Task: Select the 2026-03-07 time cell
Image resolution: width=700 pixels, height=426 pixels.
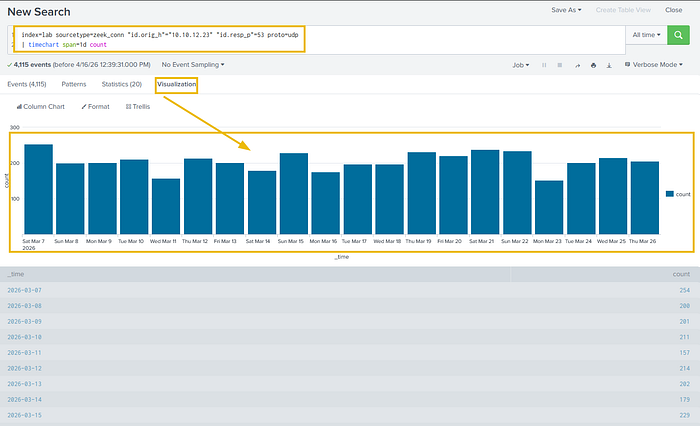Action: point(24,290)
